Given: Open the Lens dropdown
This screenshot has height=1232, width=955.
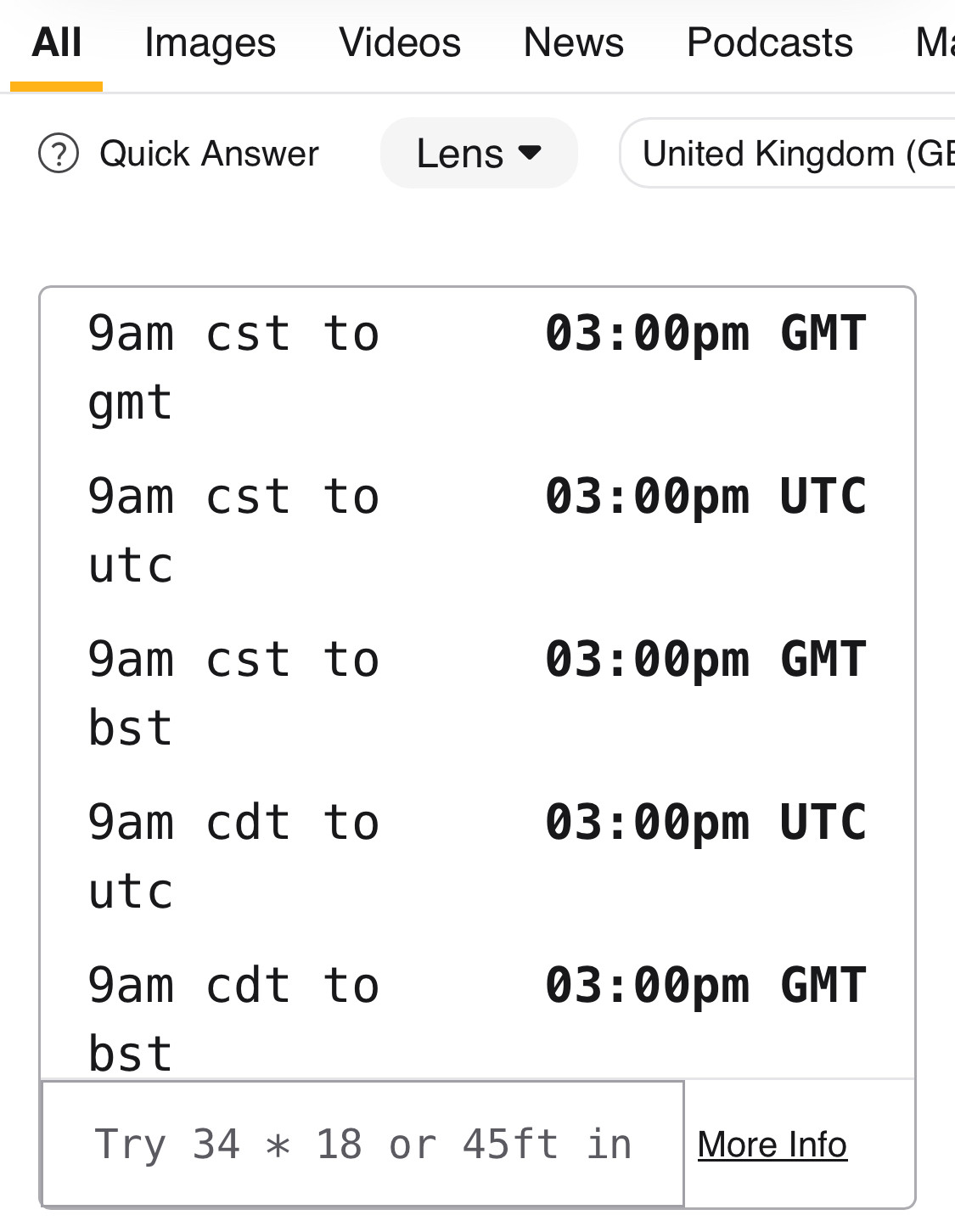Looking at the screenshot, I should 478,154.
